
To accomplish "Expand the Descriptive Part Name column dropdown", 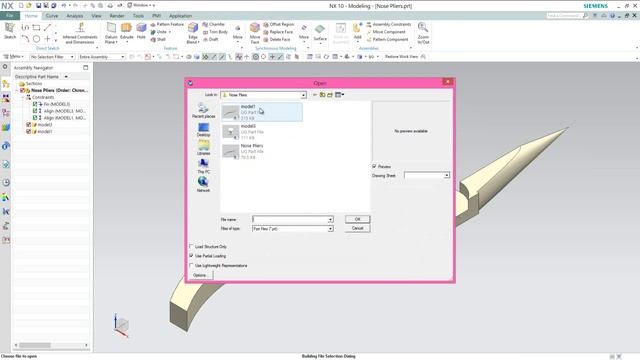I will 66,77.
